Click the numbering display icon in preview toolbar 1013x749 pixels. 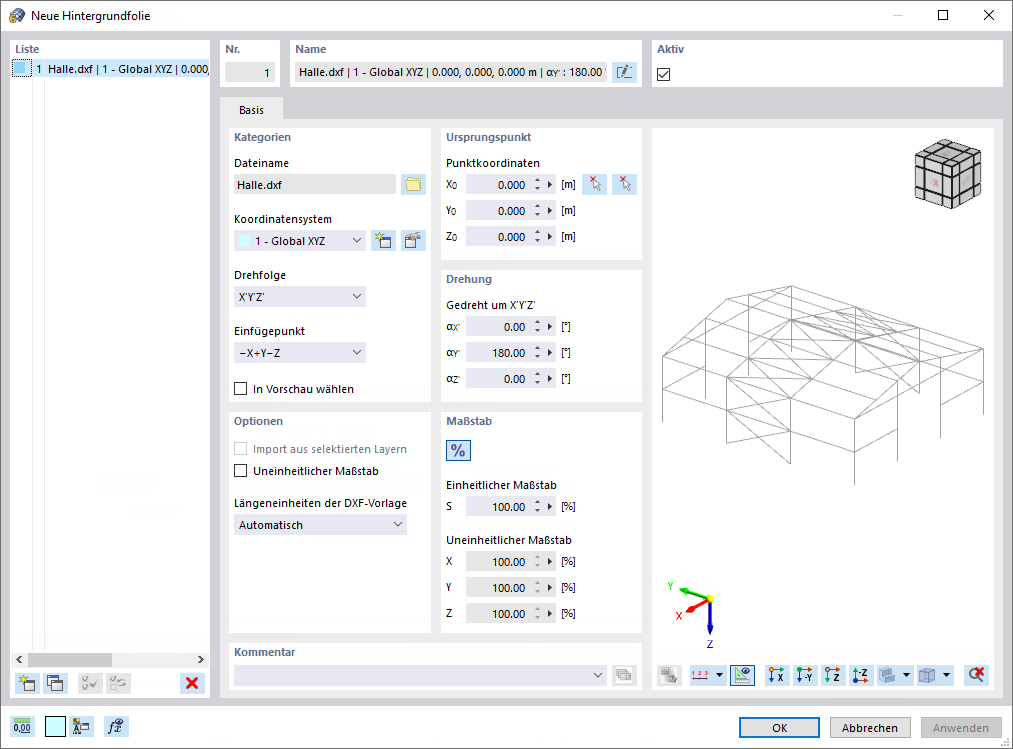[700, 675]
